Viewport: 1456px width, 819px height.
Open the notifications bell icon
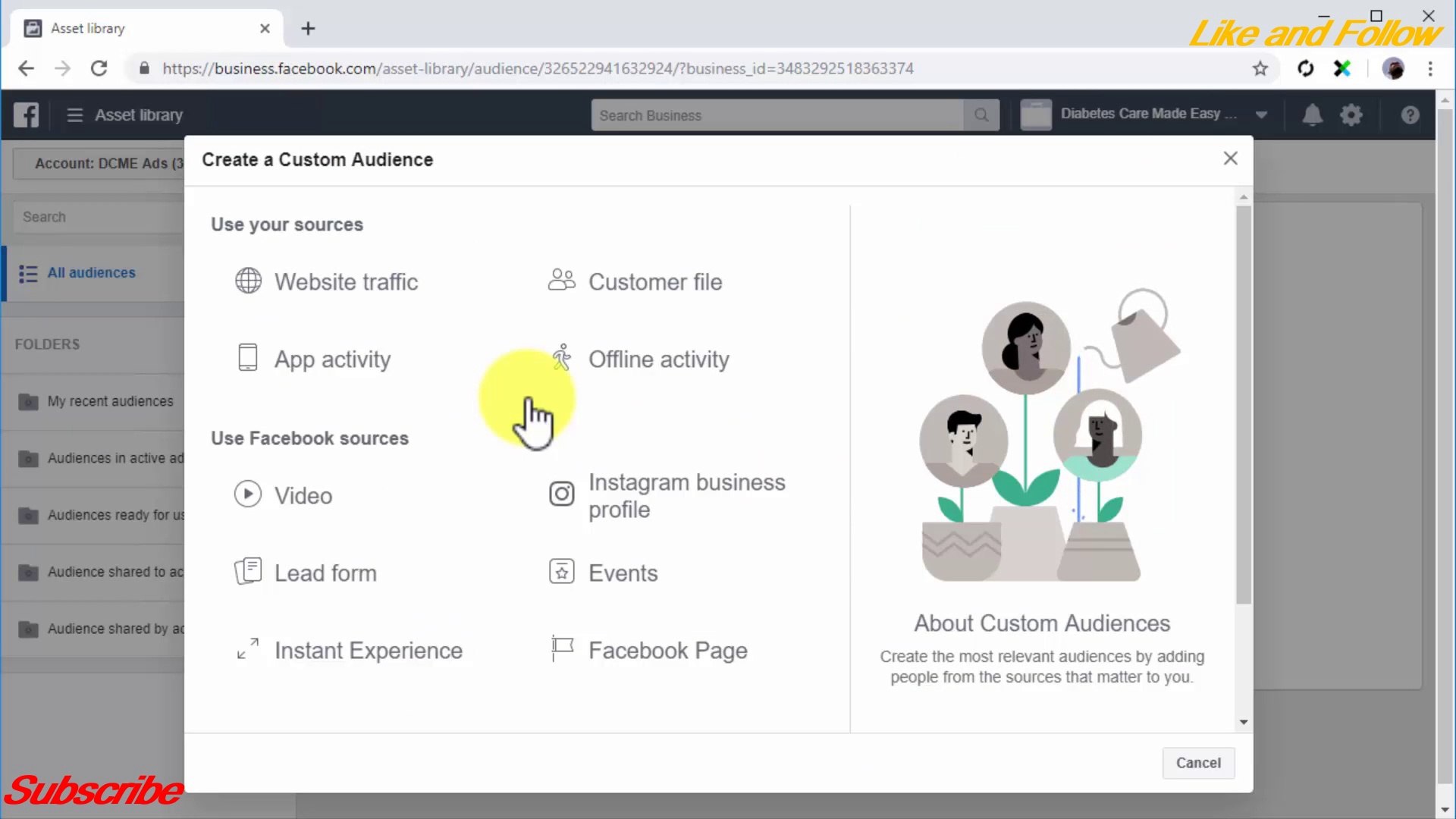click(1313, 115)
